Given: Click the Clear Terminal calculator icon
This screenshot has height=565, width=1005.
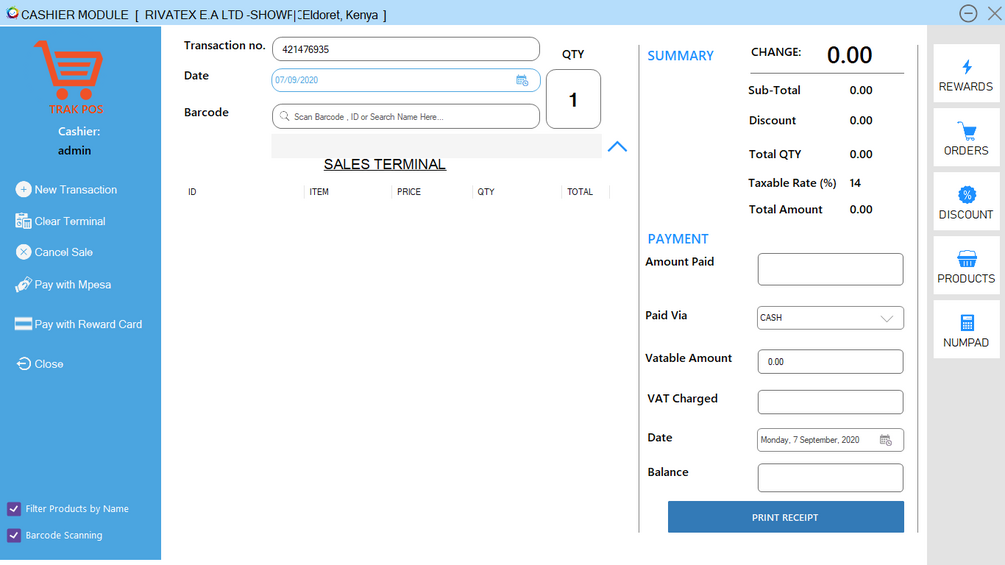Looking at the screenshot, I should pos(23,221).
